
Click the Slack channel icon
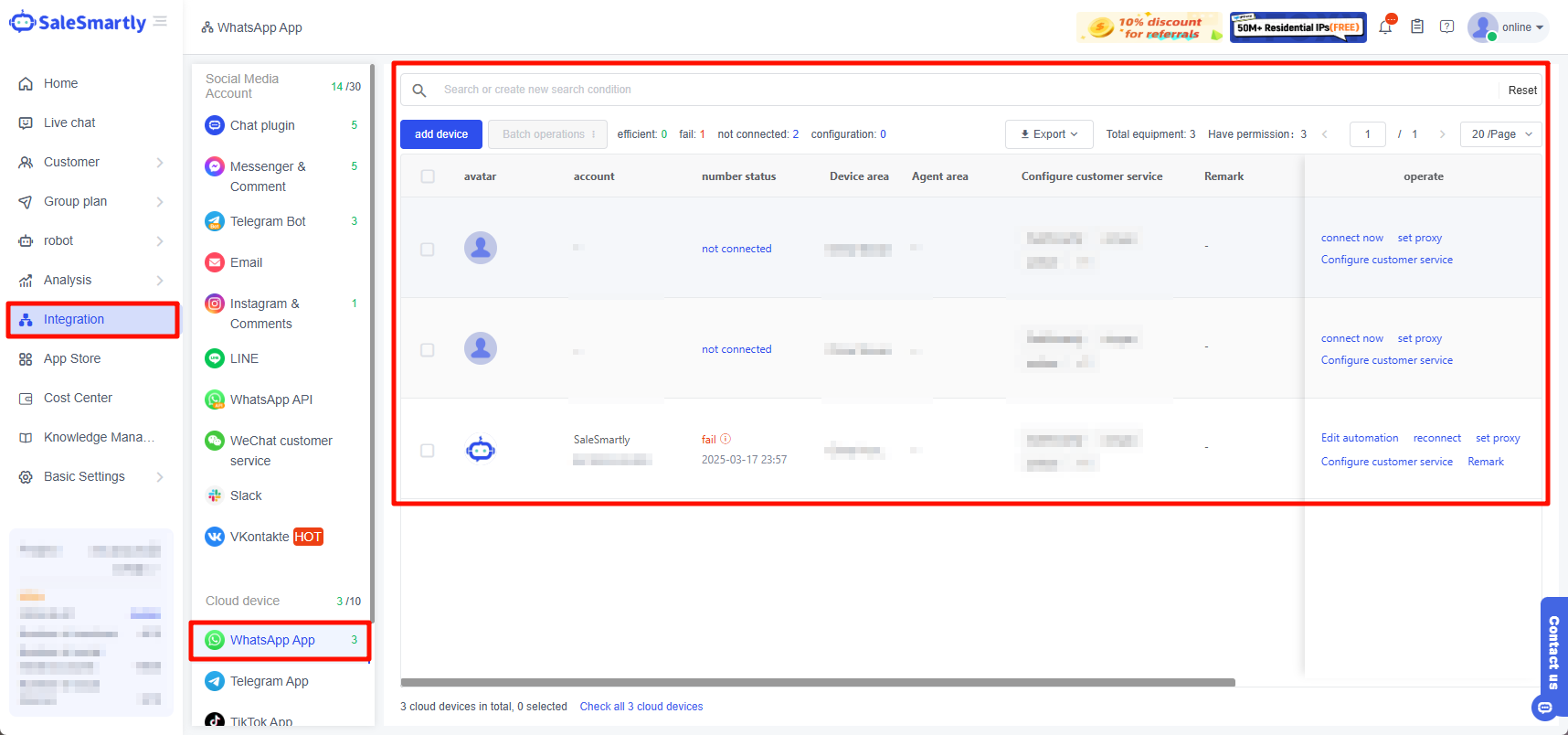pyautogui.click(x=215, y=495)
